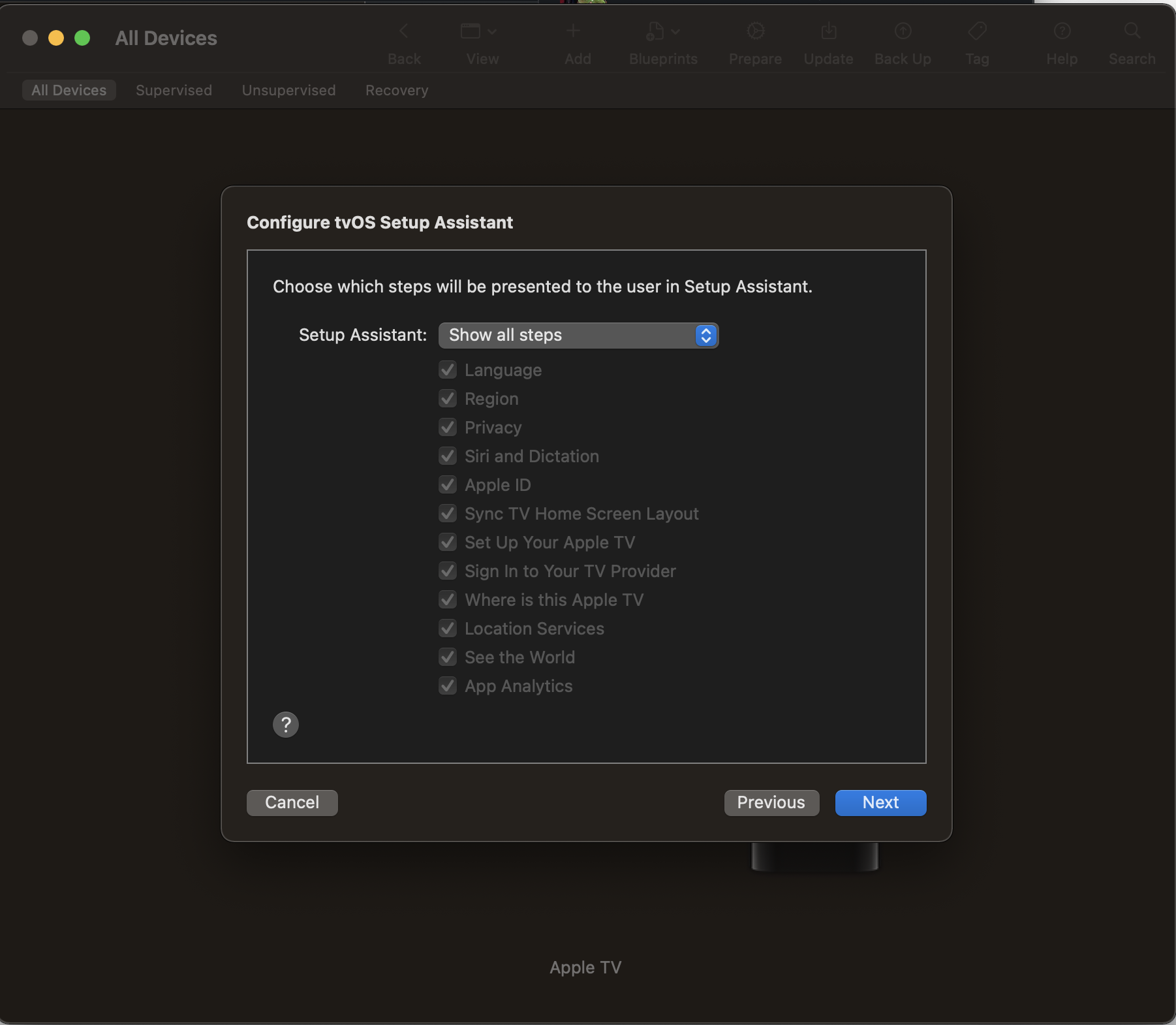Open the View toolbar menu
The width and height of the screenshot is (1176, 1025).
point(479,31)
